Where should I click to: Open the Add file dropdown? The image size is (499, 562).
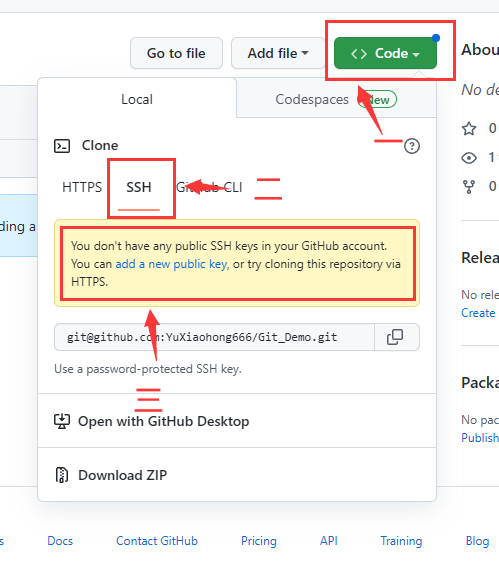tap(277, 53)
